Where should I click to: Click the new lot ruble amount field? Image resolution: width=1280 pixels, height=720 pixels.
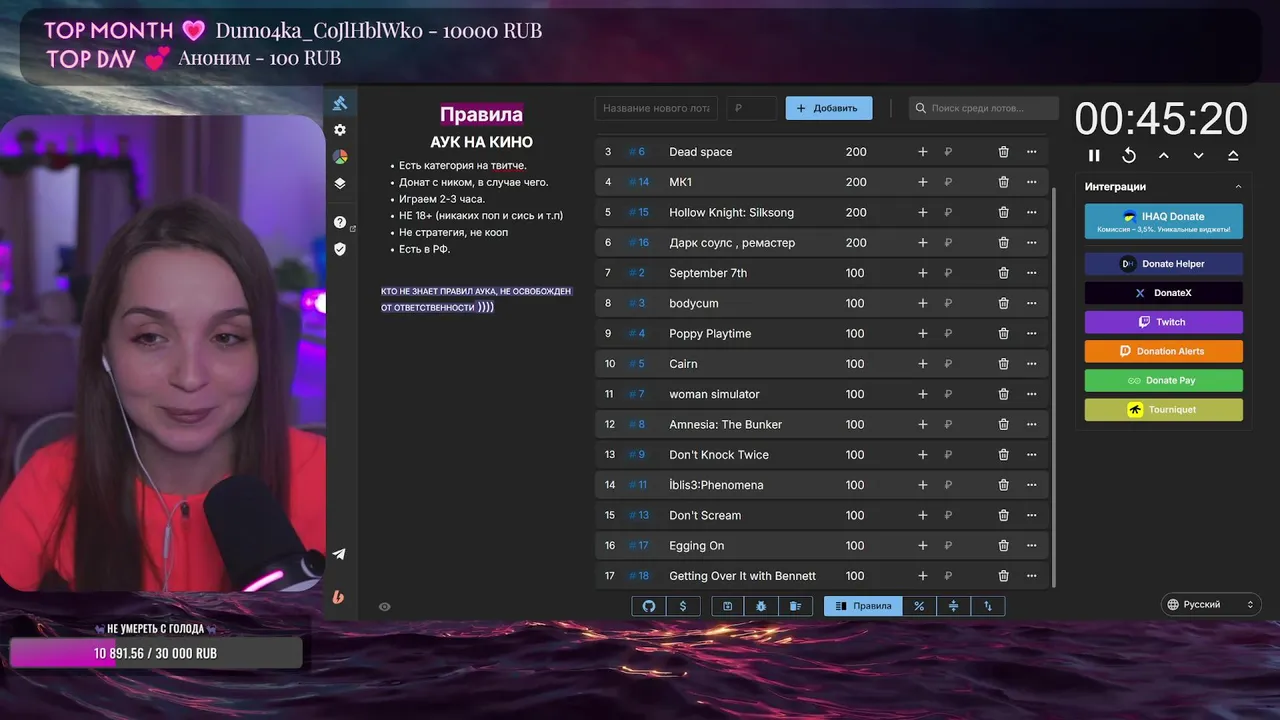pos(751,108)
